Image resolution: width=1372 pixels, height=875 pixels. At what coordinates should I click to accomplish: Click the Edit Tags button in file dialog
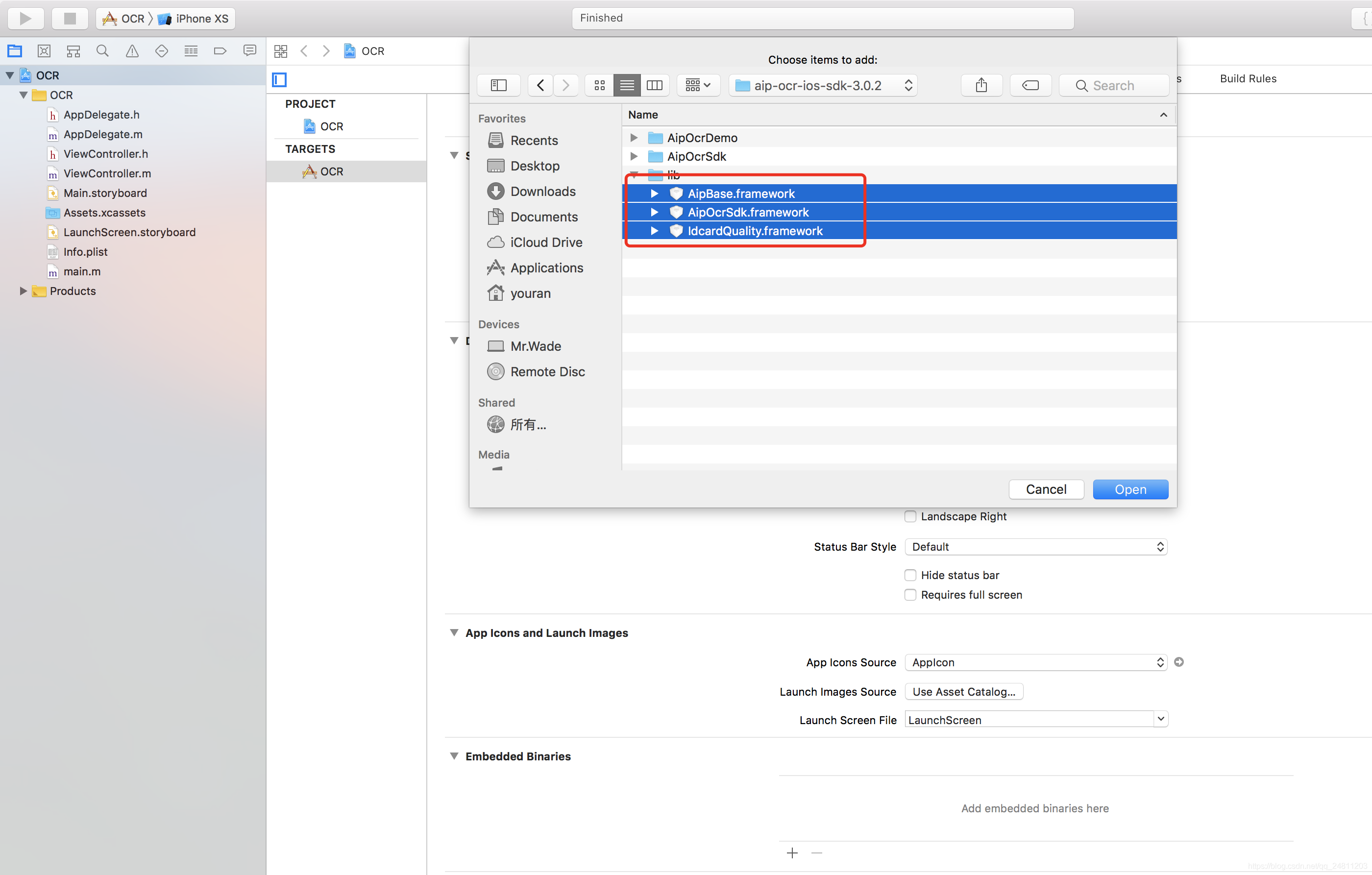pyautogui.click(x=1030, y=85)
